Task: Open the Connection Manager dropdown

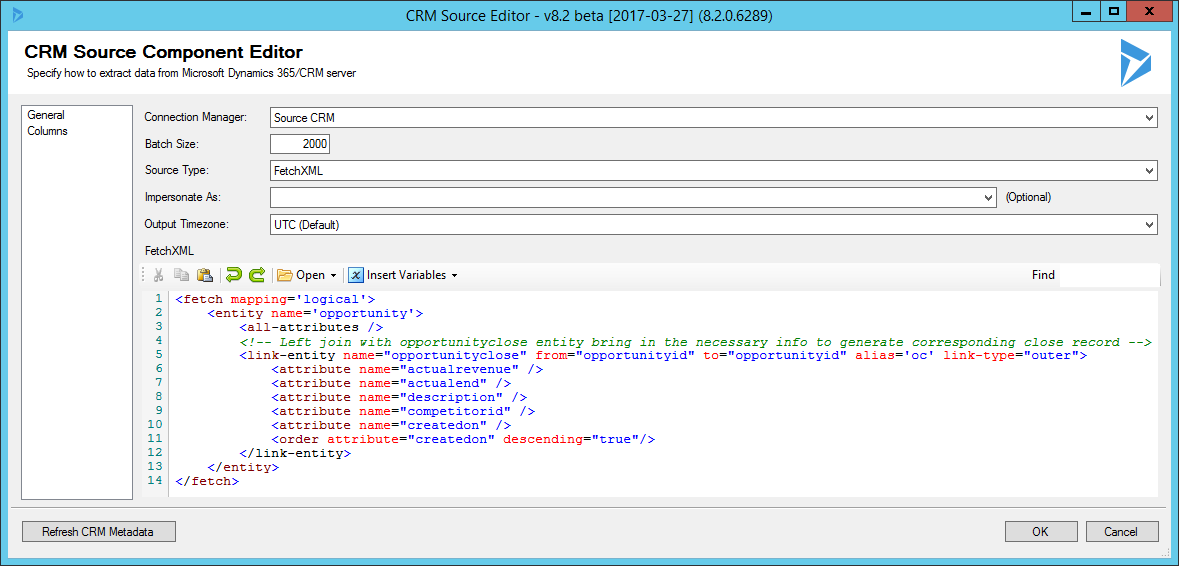Action: (1150, 118)
